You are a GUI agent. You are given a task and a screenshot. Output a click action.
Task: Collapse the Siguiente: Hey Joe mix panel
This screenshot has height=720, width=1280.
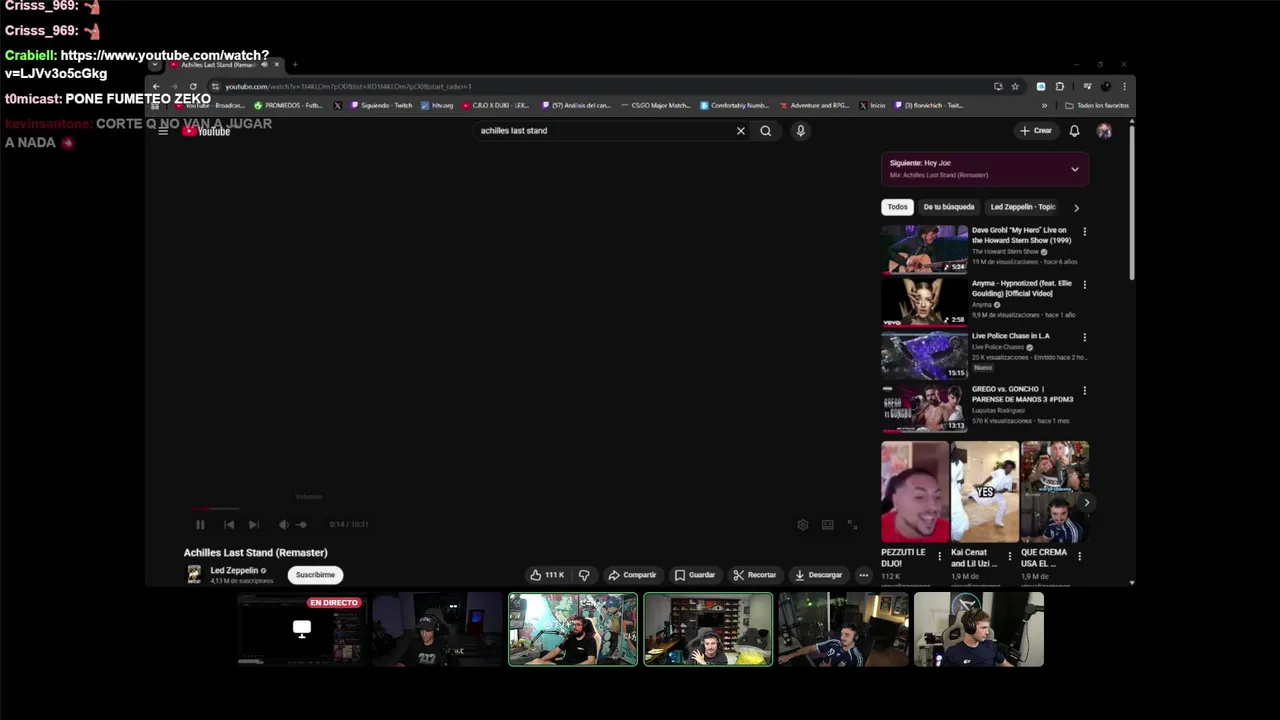point(1075,169)
